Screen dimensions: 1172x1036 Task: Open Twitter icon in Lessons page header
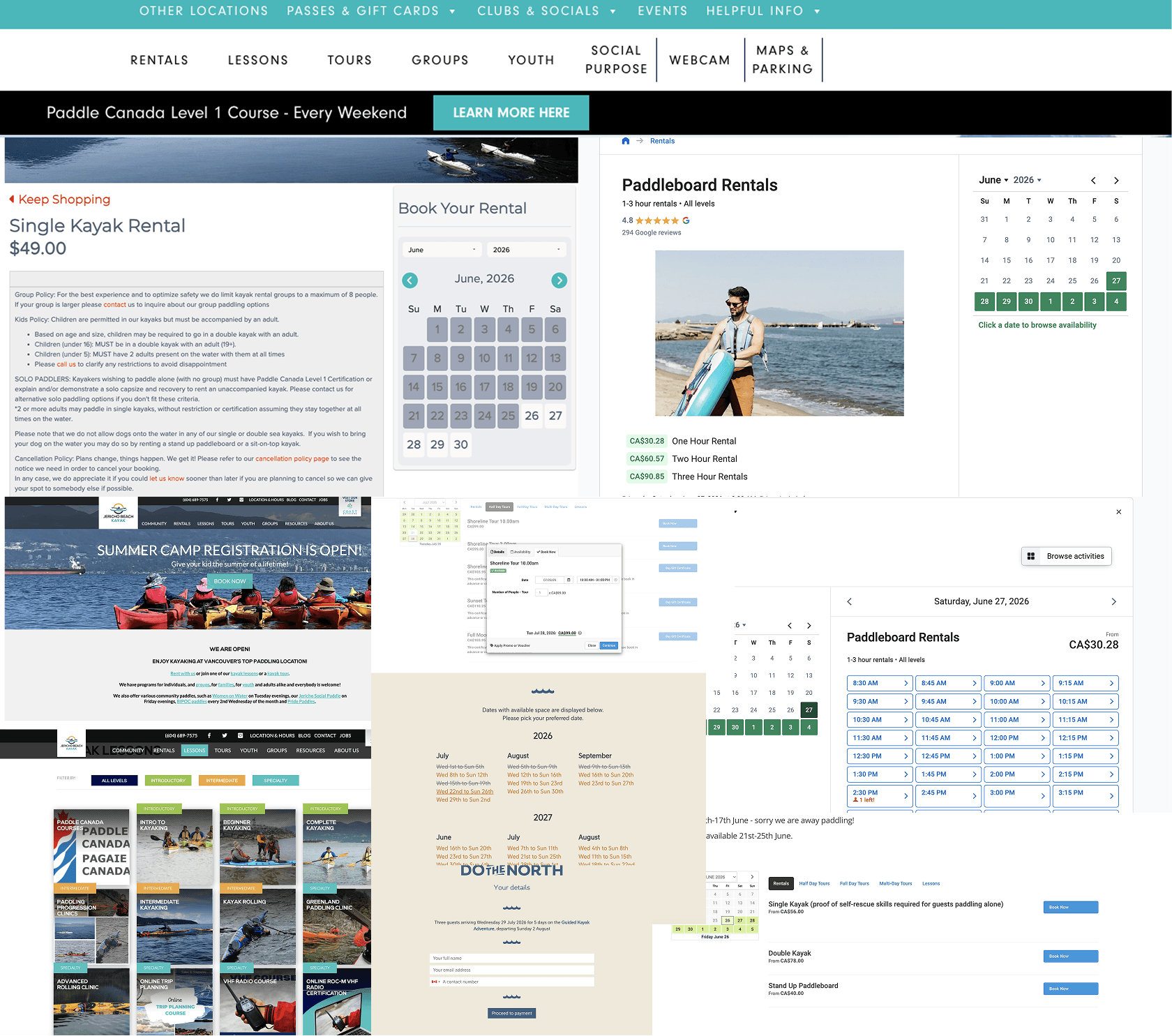click(225, 735)
